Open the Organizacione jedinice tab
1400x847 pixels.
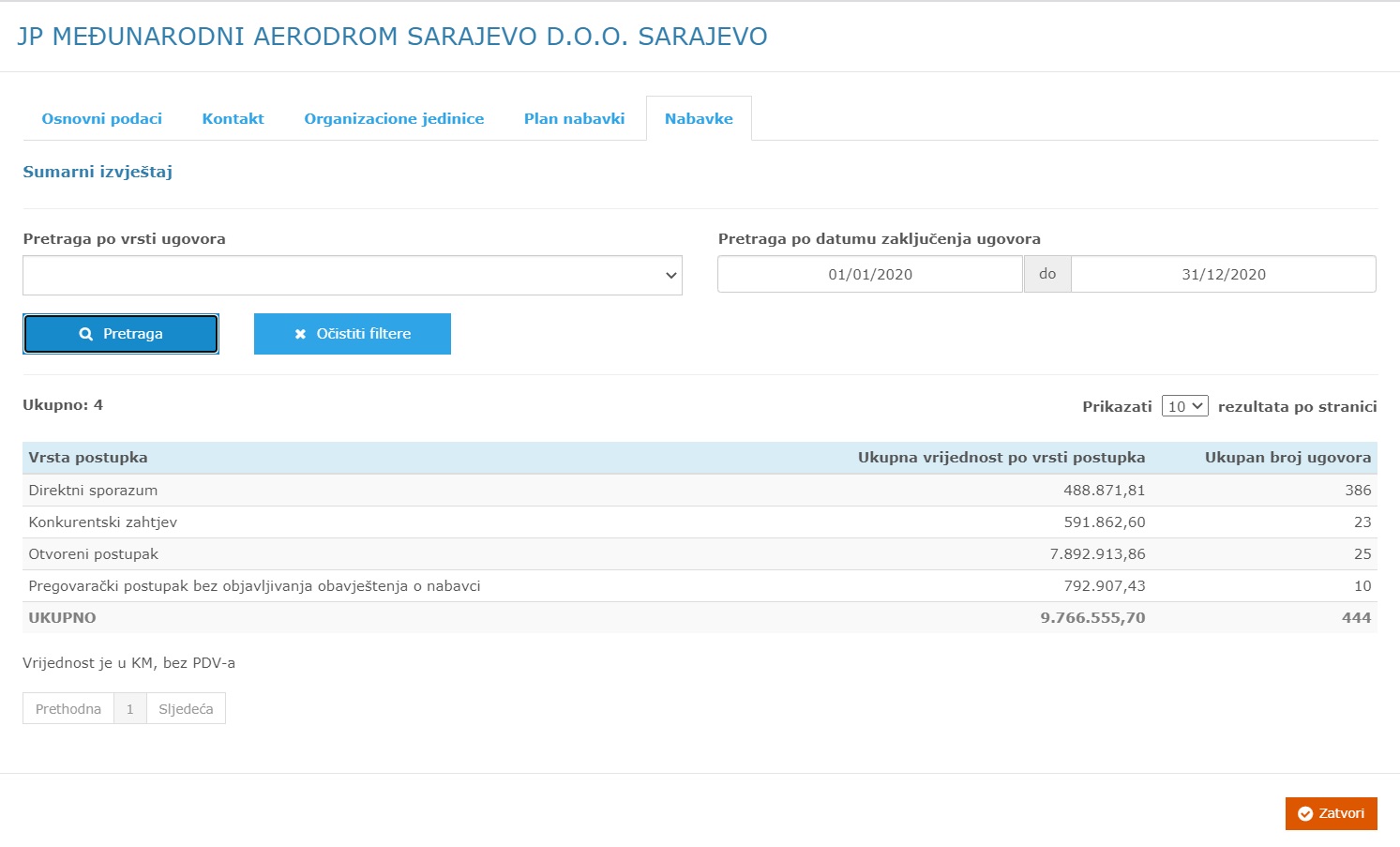click(394, 118)
